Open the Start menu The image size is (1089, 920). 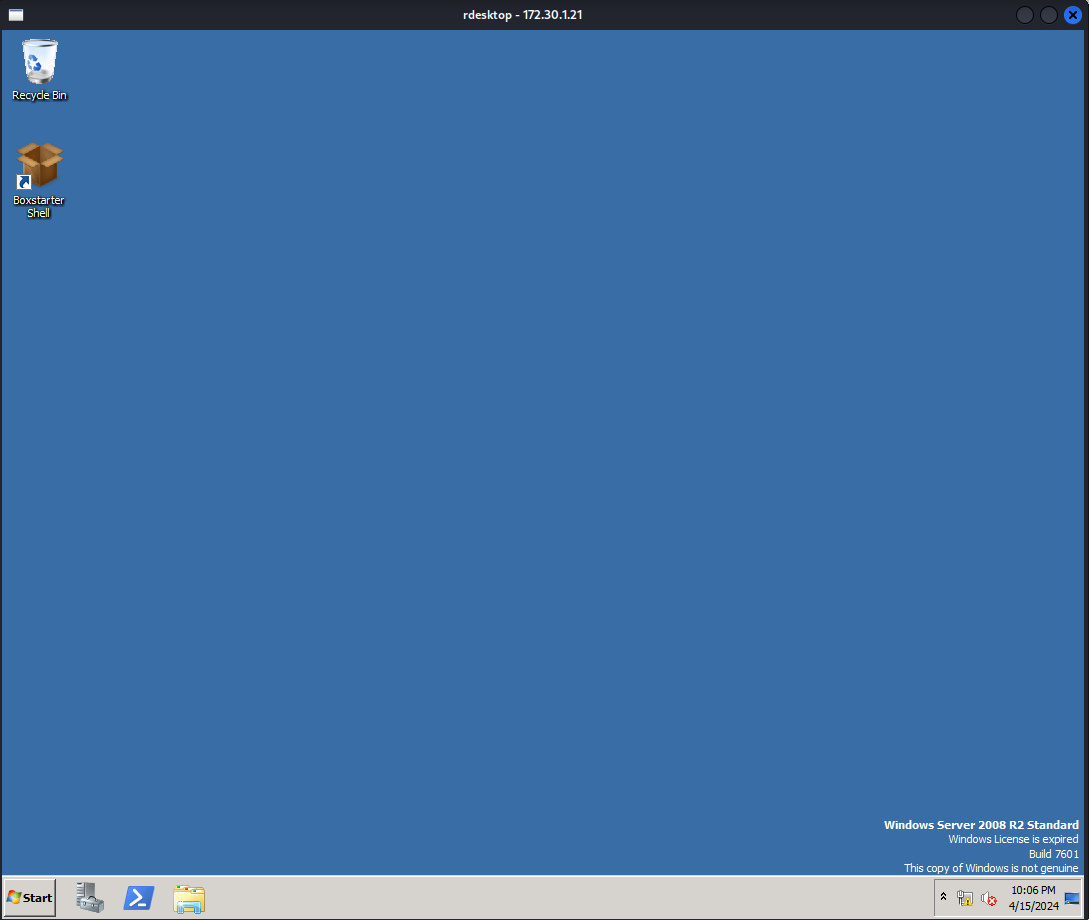pyautogui.click(x=30, y=897)
